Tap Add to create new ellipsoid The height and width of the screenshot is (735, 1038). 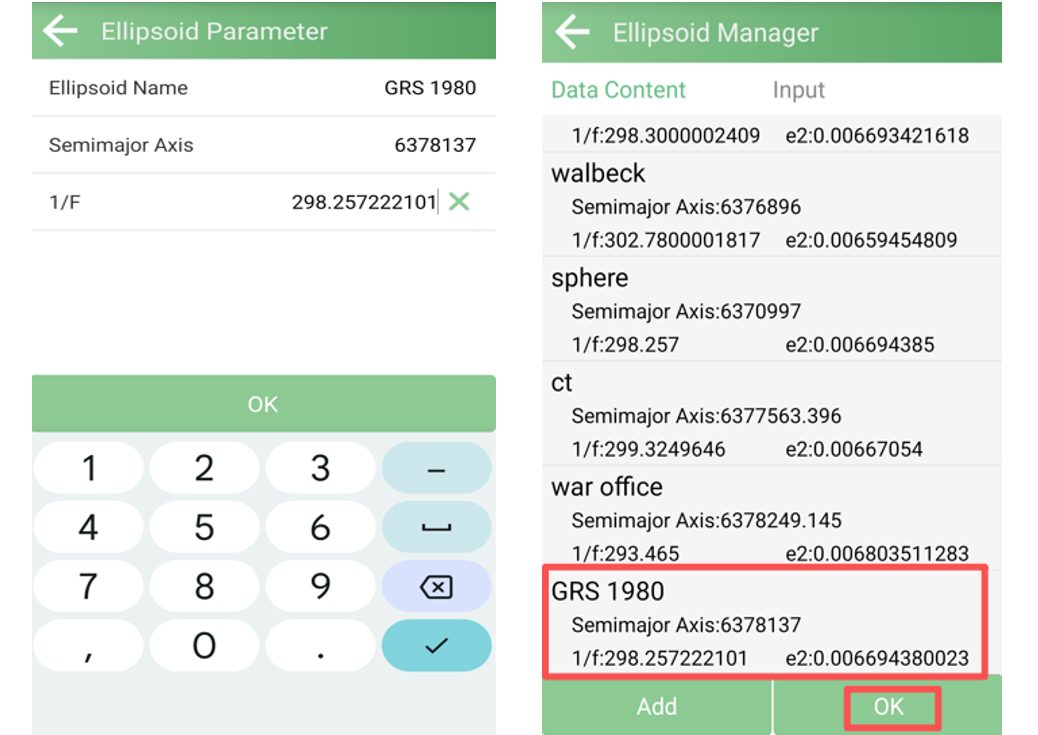(656, 707)
